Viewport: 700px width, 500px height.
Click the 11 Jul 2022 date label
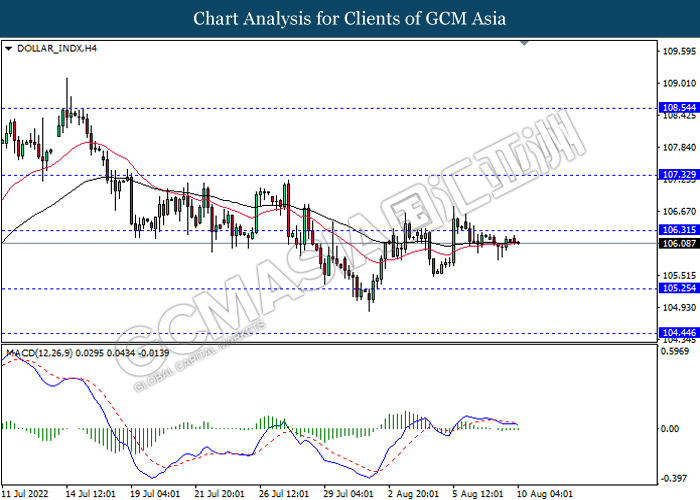pos(25,494)
